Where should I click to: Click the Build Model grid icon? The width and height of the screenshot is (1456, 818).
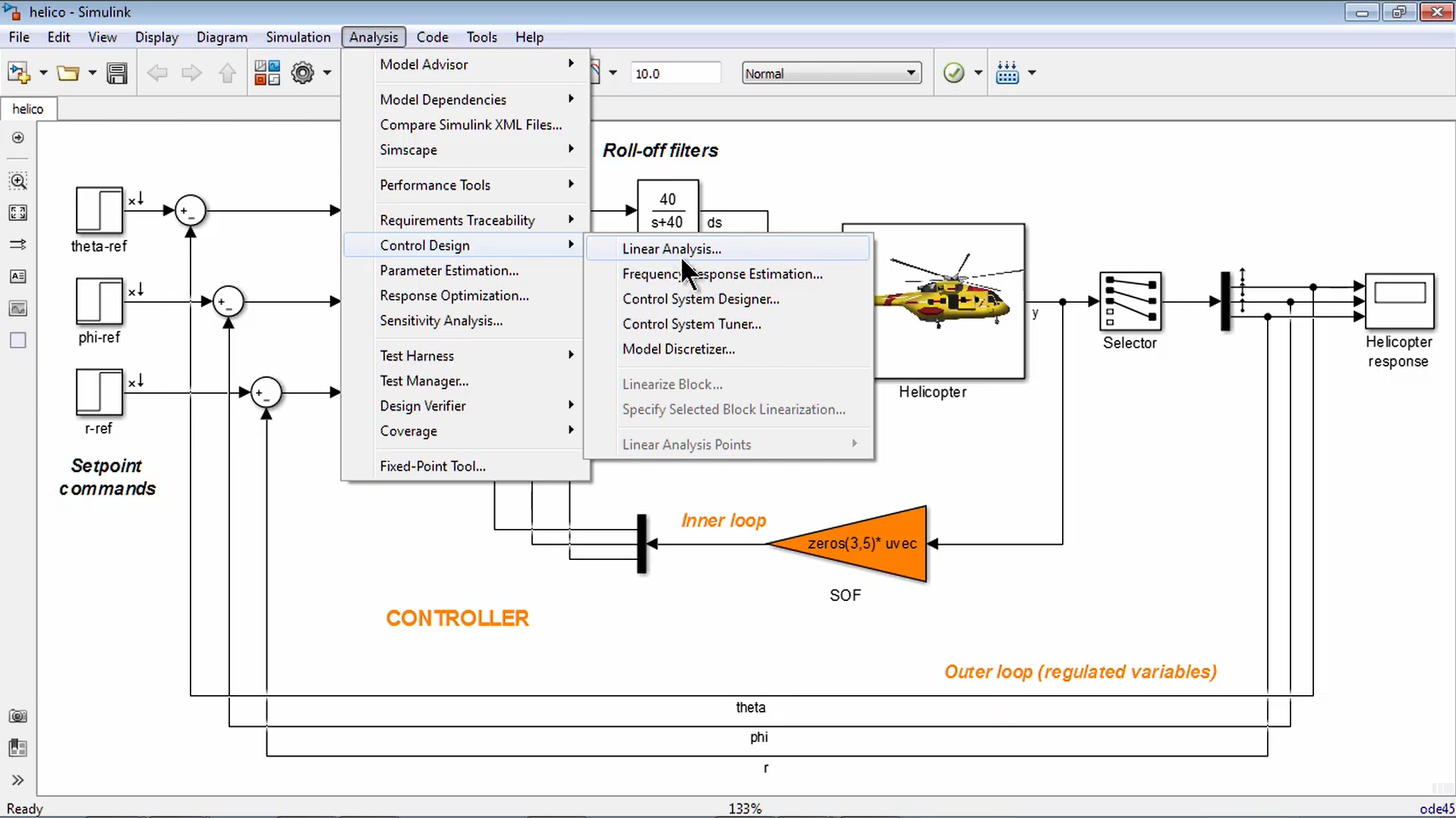coord(1007,73)
